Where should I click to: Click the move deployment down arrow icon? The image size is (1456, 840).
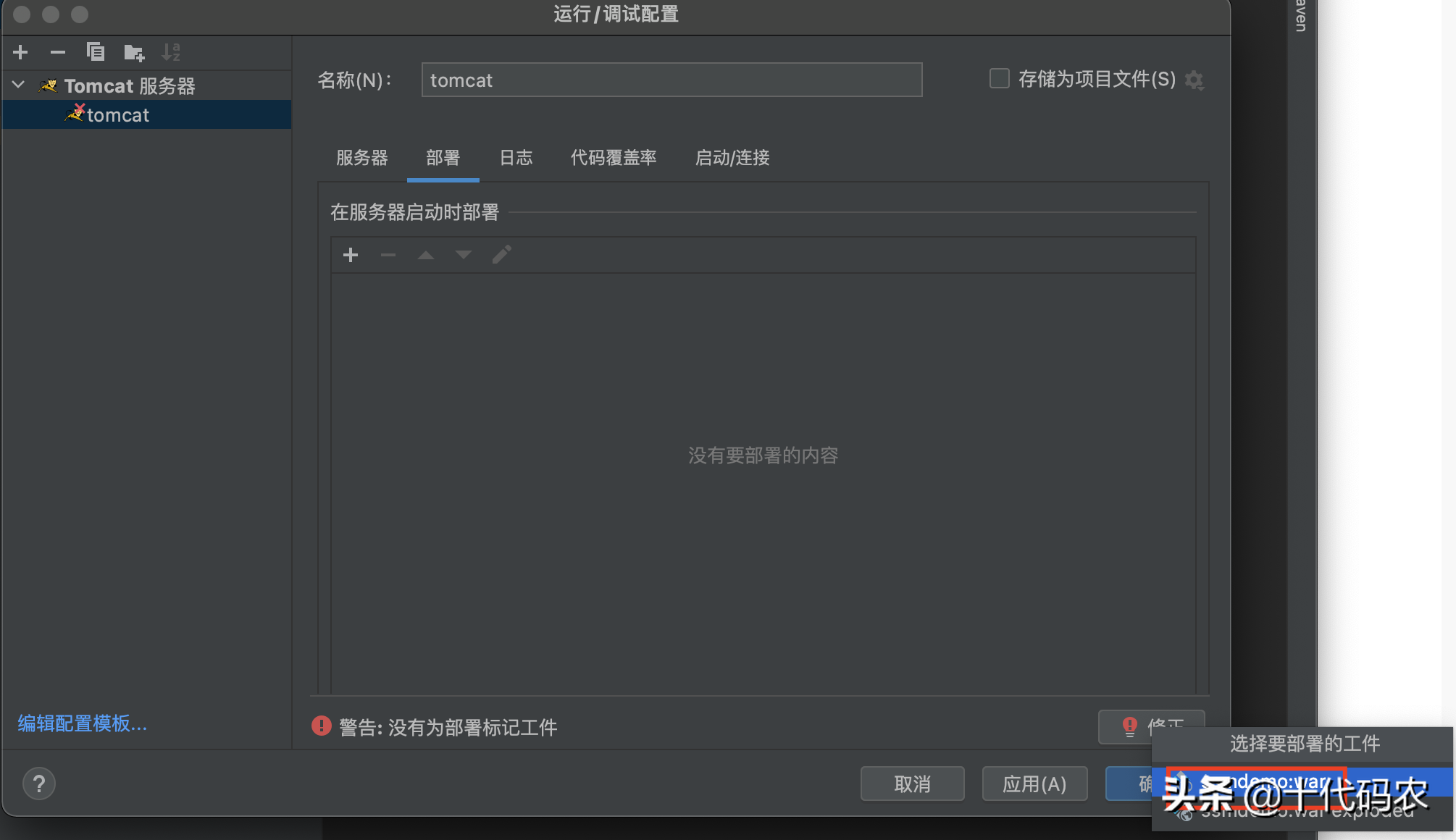click(x=462, y=255)
